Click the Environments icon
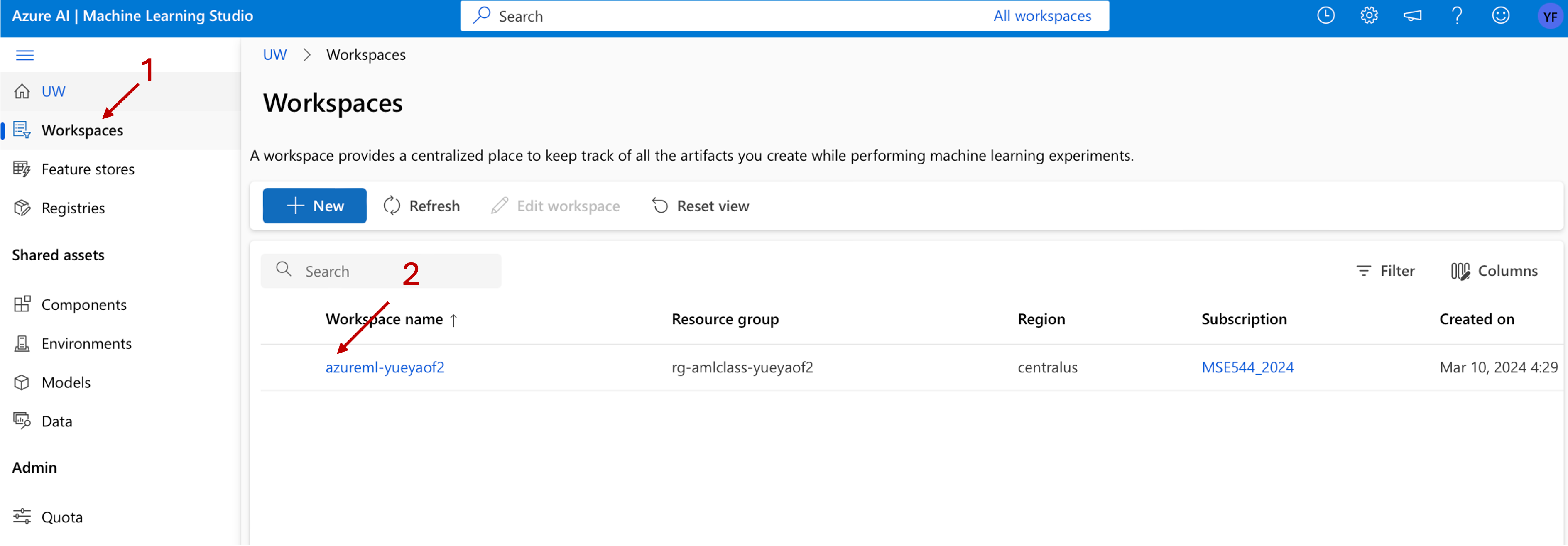 pos(22,343)
